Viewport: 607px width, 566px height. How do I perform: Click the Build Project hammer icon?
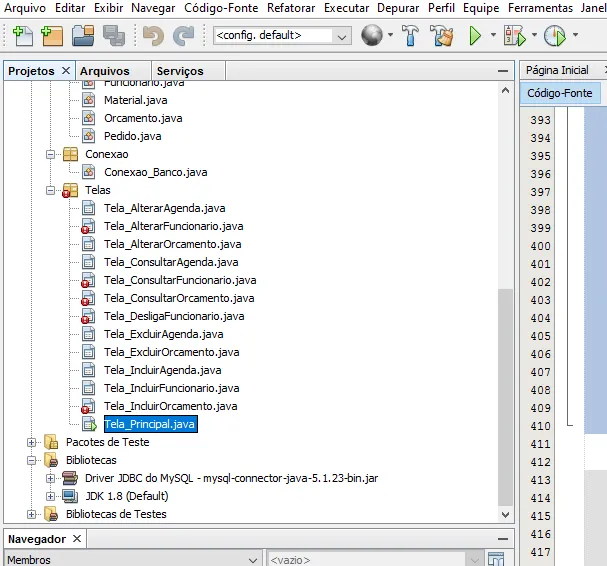(410, 36)
